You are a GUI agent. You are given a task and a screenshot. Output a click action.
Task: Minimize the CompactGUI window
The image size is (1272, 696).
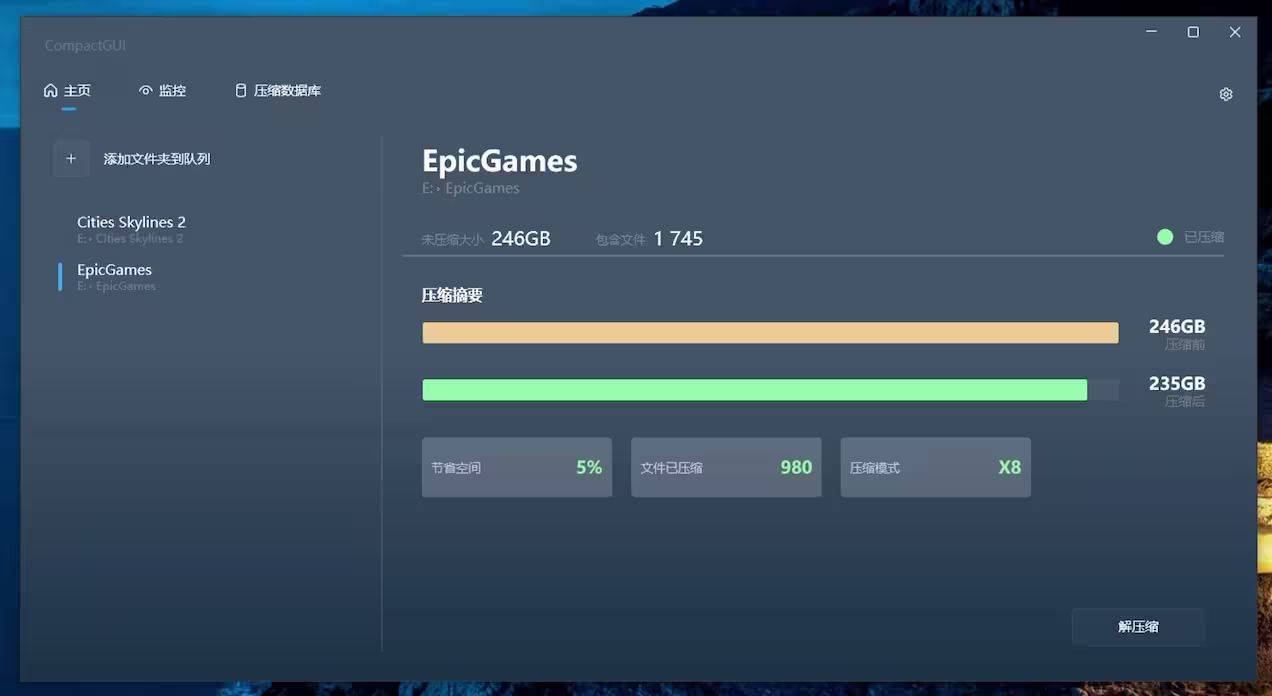[1151, 32]
